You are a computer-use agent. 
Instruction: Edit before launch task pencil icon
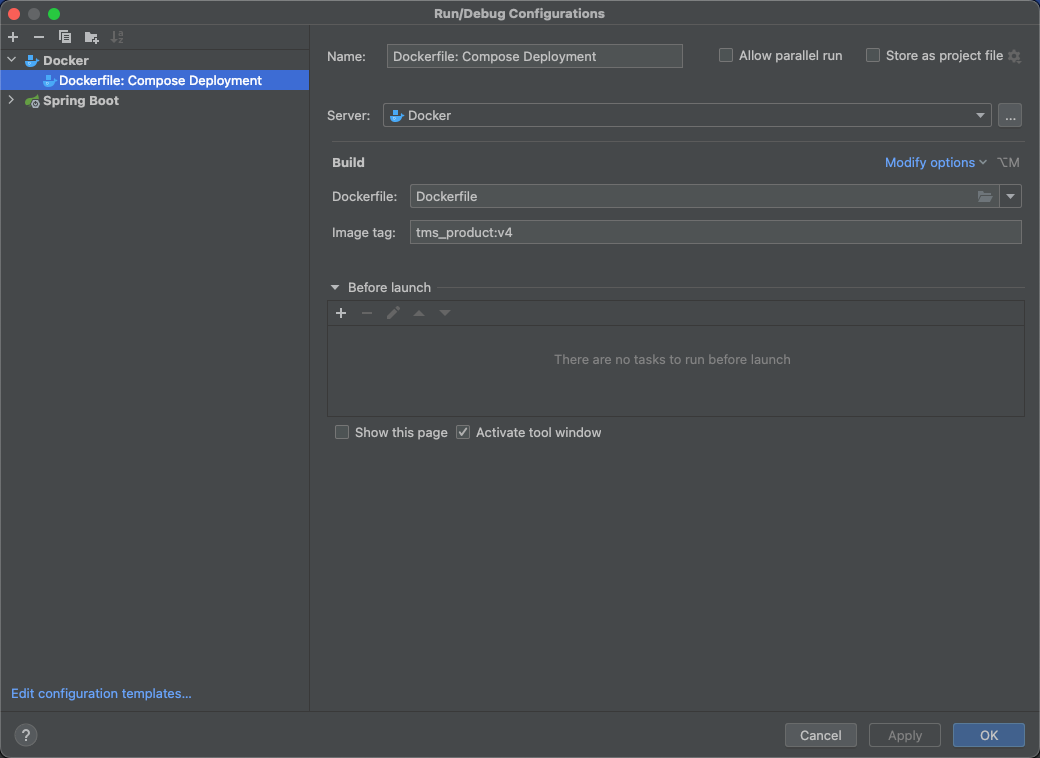pyautogui.click(x=393, y=313)
